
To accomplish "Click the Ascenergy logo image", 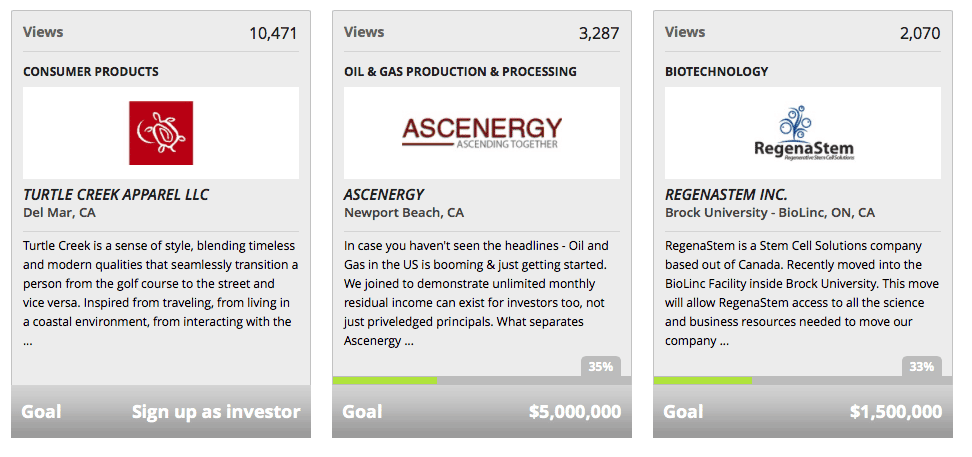I will click(482, 132).
